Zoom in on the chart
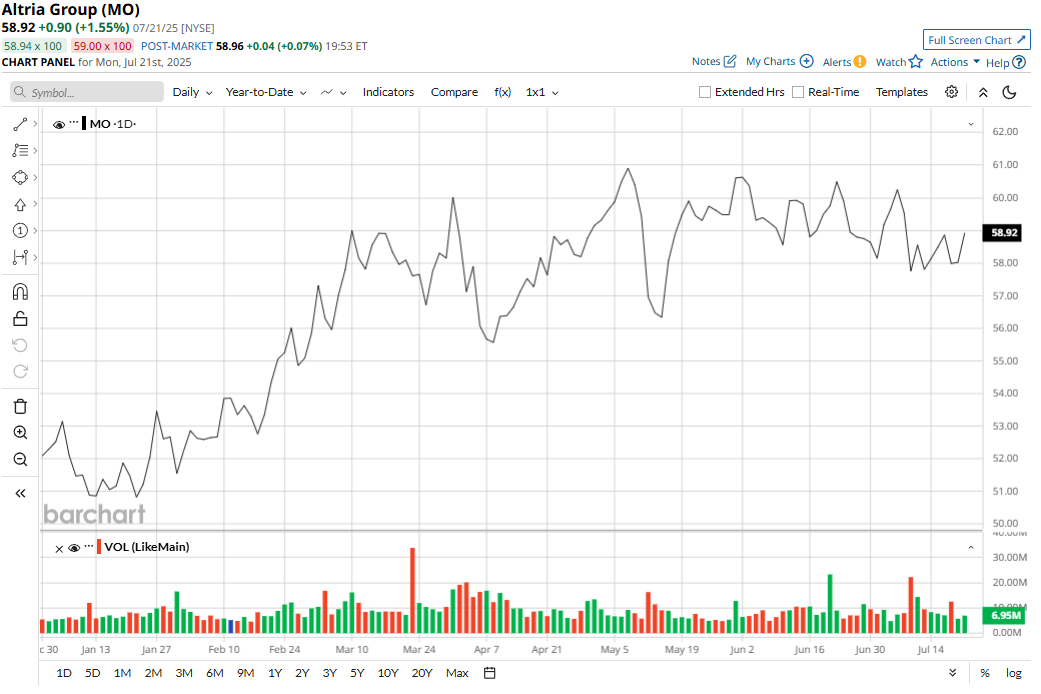 [21, 433]
